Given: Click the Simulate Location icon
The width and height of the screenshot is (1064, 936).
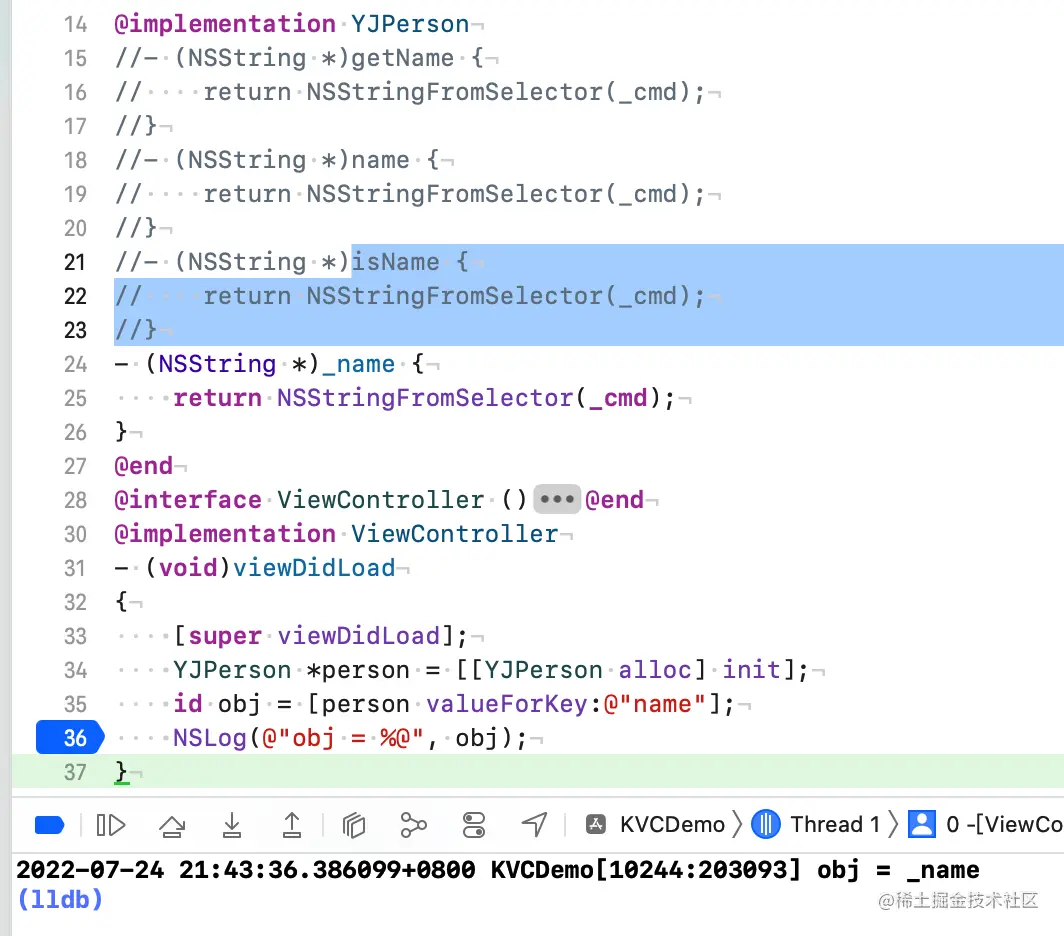Looking at the screenshot, I should tap(533, 825).
